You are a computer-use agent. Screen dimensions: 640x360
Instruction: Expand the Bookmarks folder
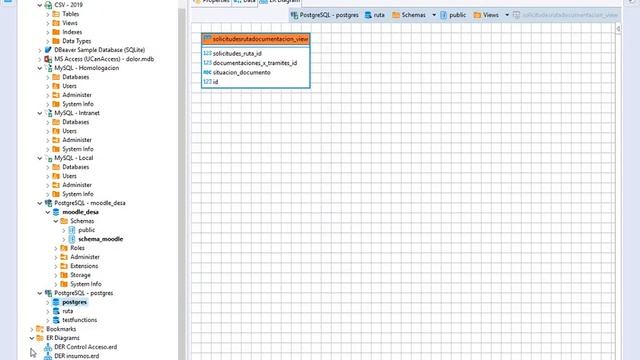click(32, 329)
